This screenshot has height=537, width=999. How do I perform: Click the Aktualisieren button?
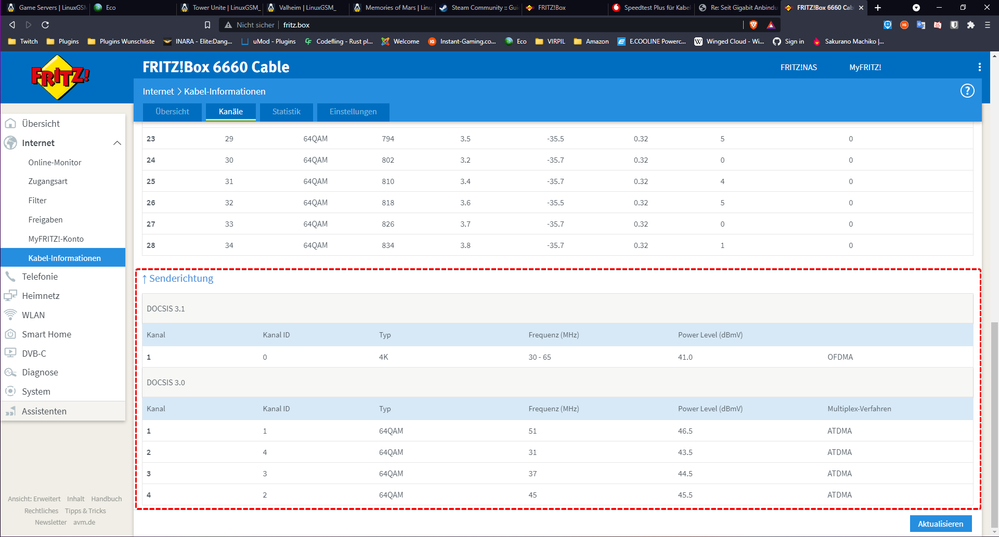[940, 524]
